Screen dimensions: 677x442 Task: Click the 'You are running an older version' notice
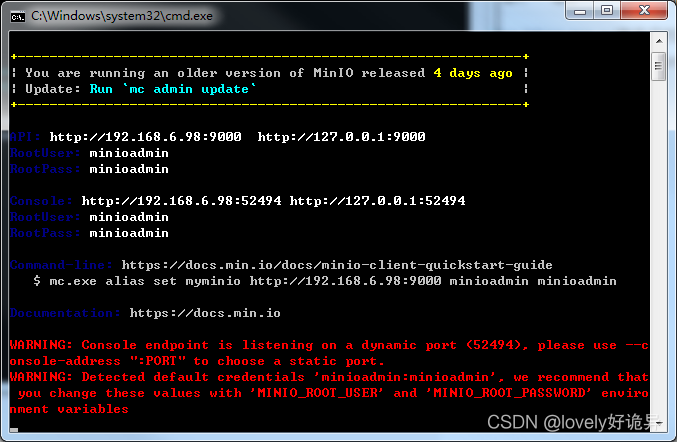[x=269, y=73]
